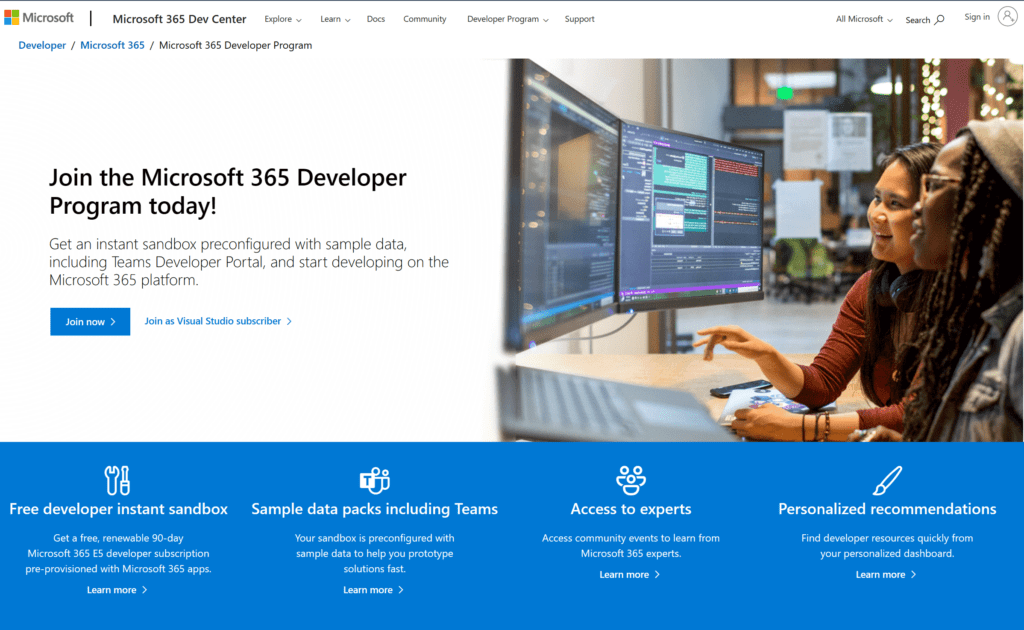Click the Microsoft logo

click(x=39, y=18)
